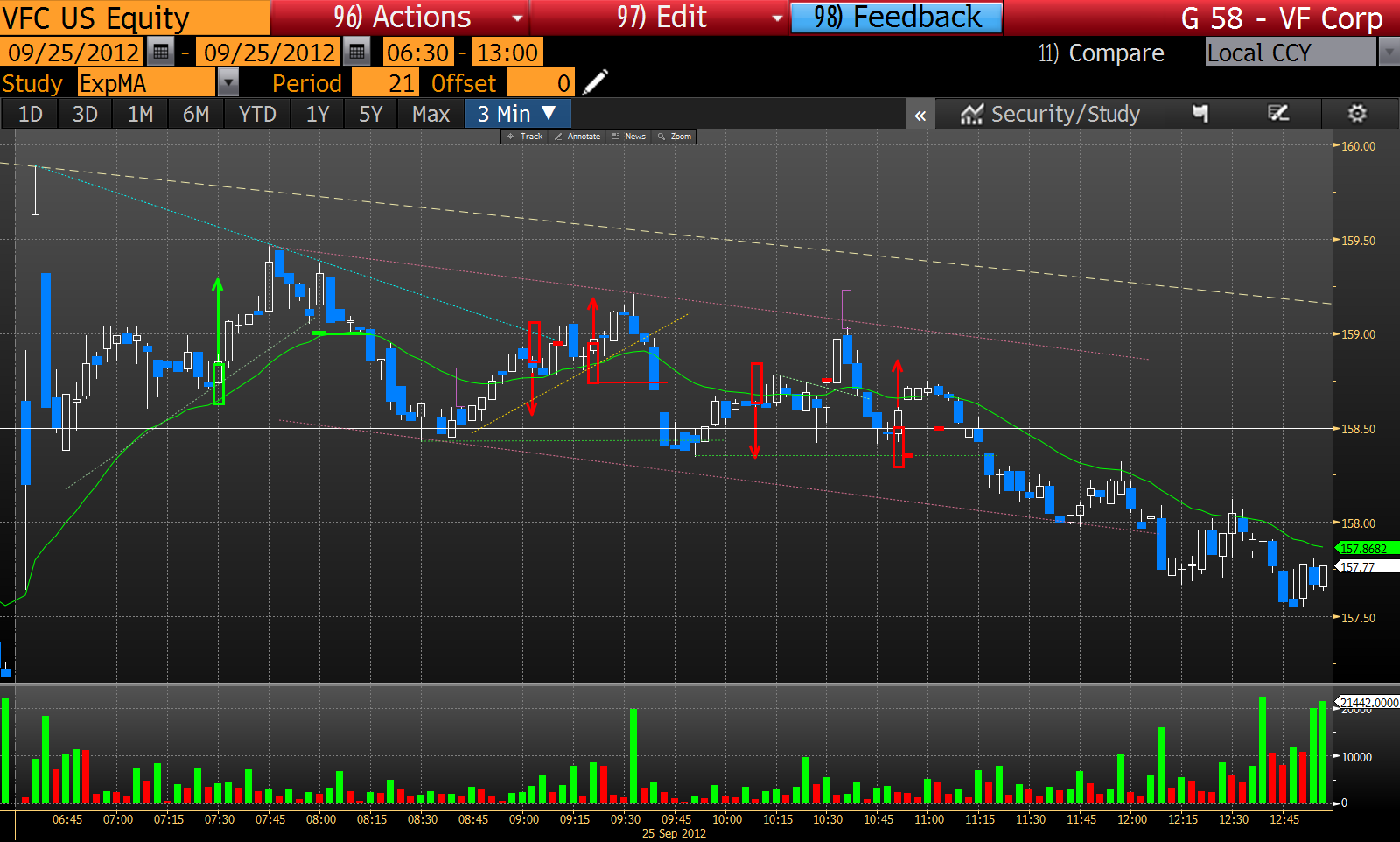Click the end date field 09/25/2012
Viewport: 1400px width, 842px height.
(269, 53)
